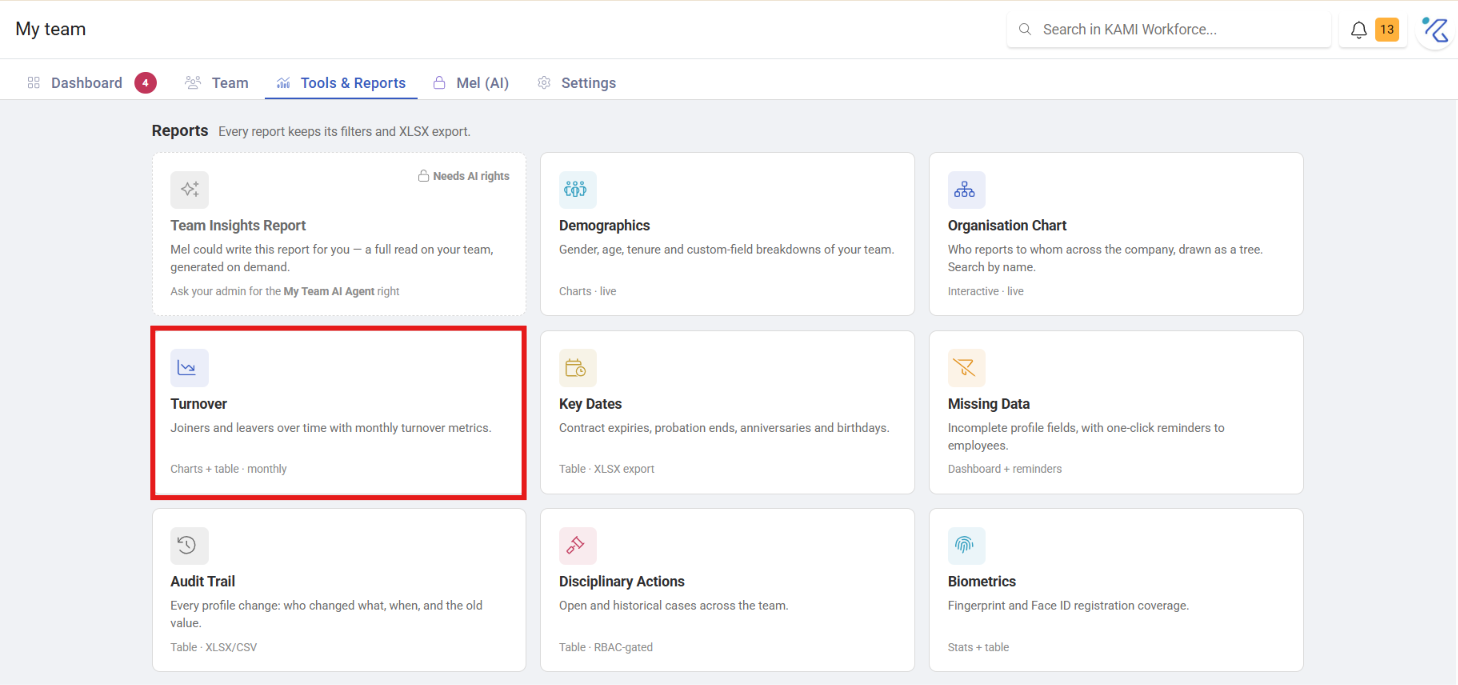The image size is (1458, 685).
Task: Click the Needs AI rights lock label
Action: (463, 176)
